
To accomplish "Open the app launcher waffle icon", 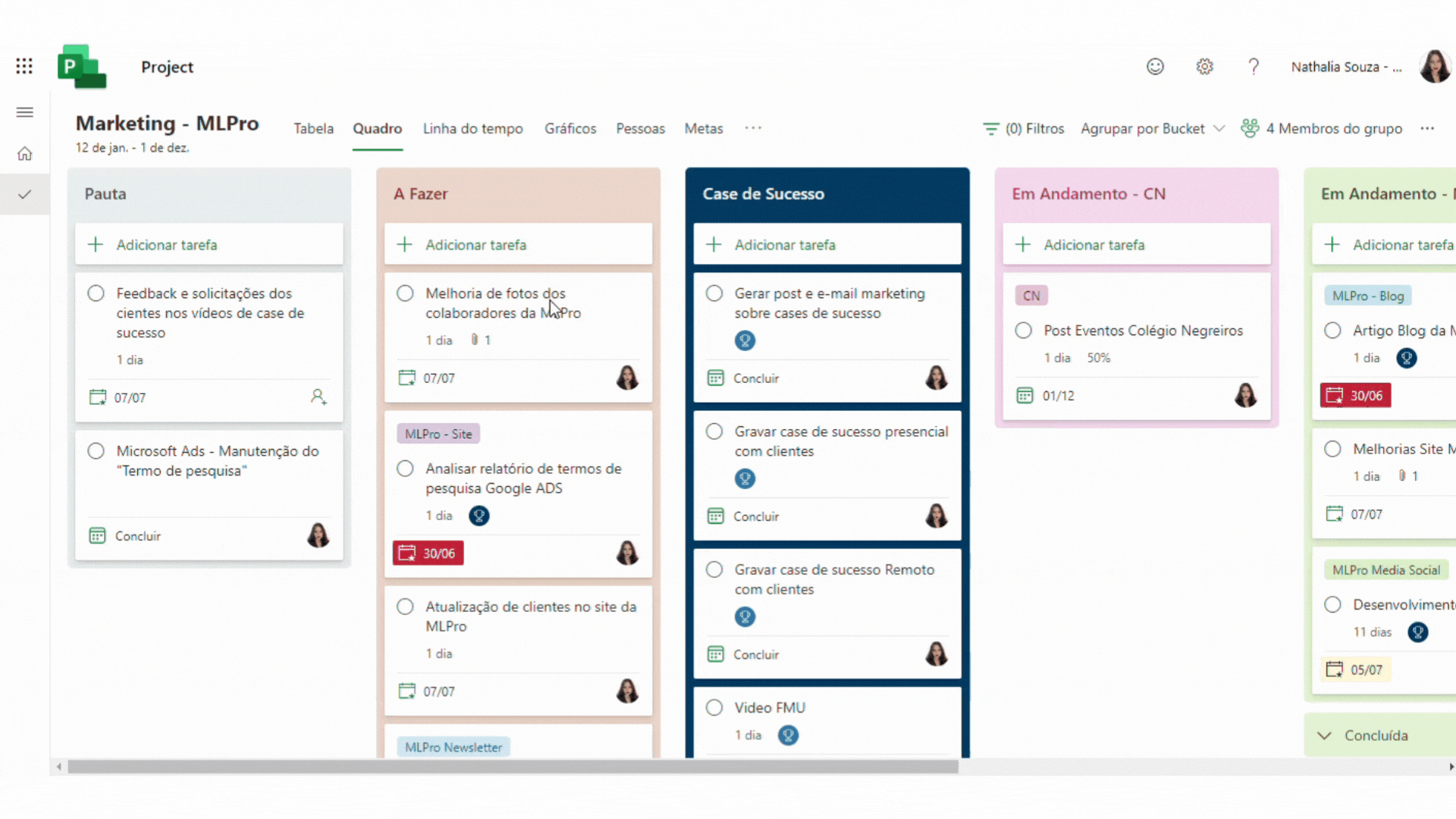I will tap(24, 66).
